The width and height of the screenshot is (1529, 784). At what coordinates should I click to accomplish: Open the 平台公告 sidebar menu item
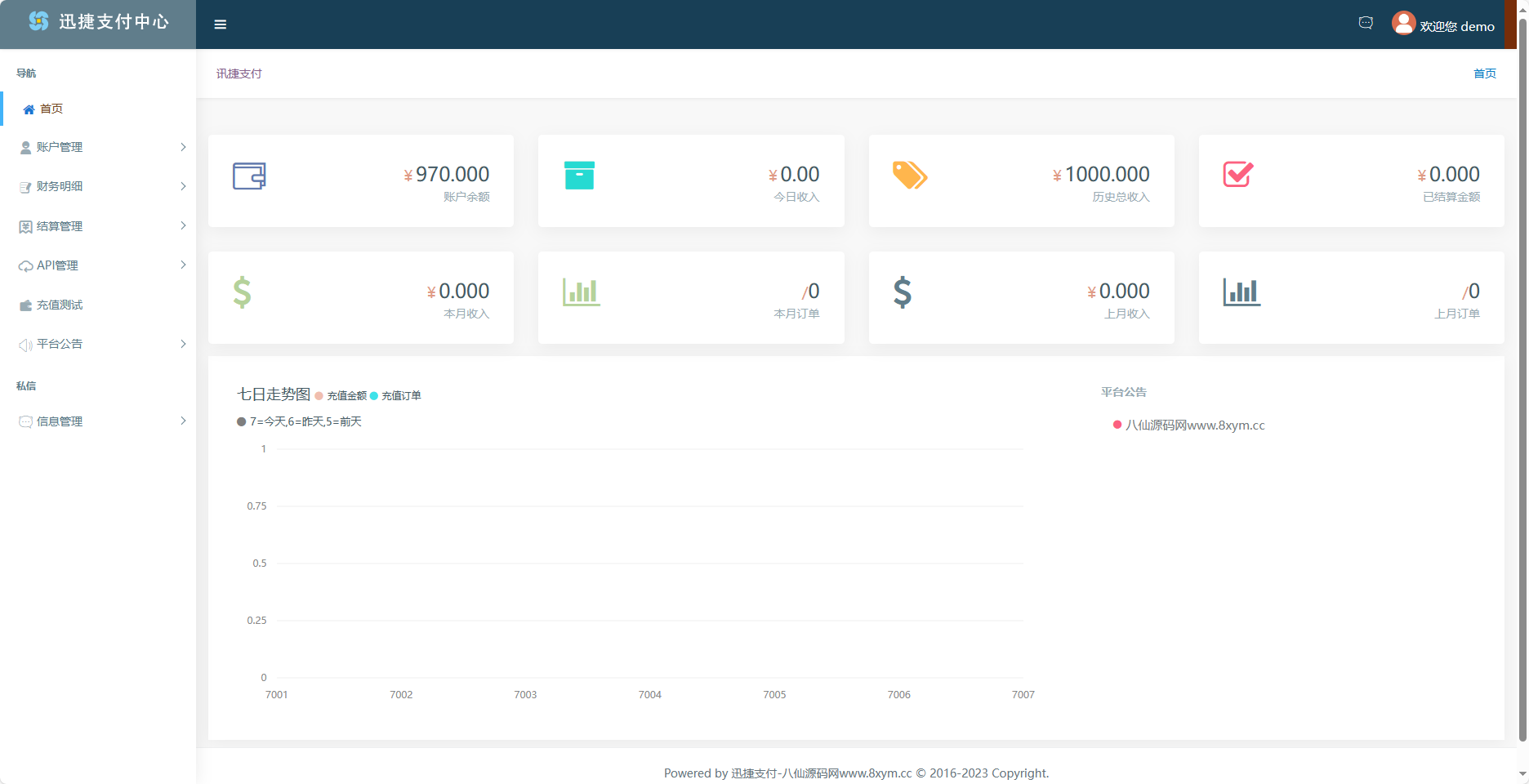[98, 344]
